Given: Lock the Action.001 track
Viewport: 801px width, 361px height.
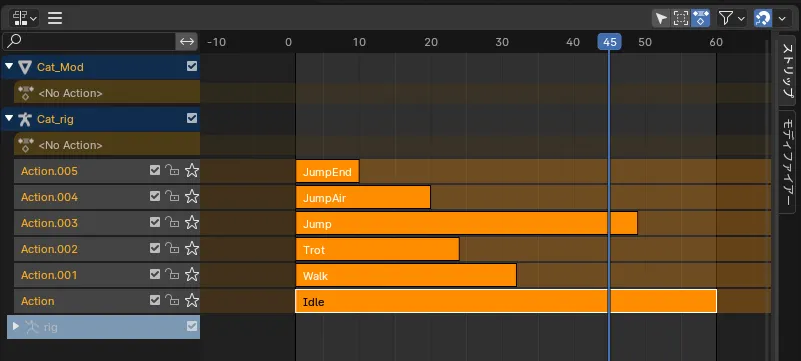Looking at the screenshot, I should pyautogui.click(x=172, y=274).
